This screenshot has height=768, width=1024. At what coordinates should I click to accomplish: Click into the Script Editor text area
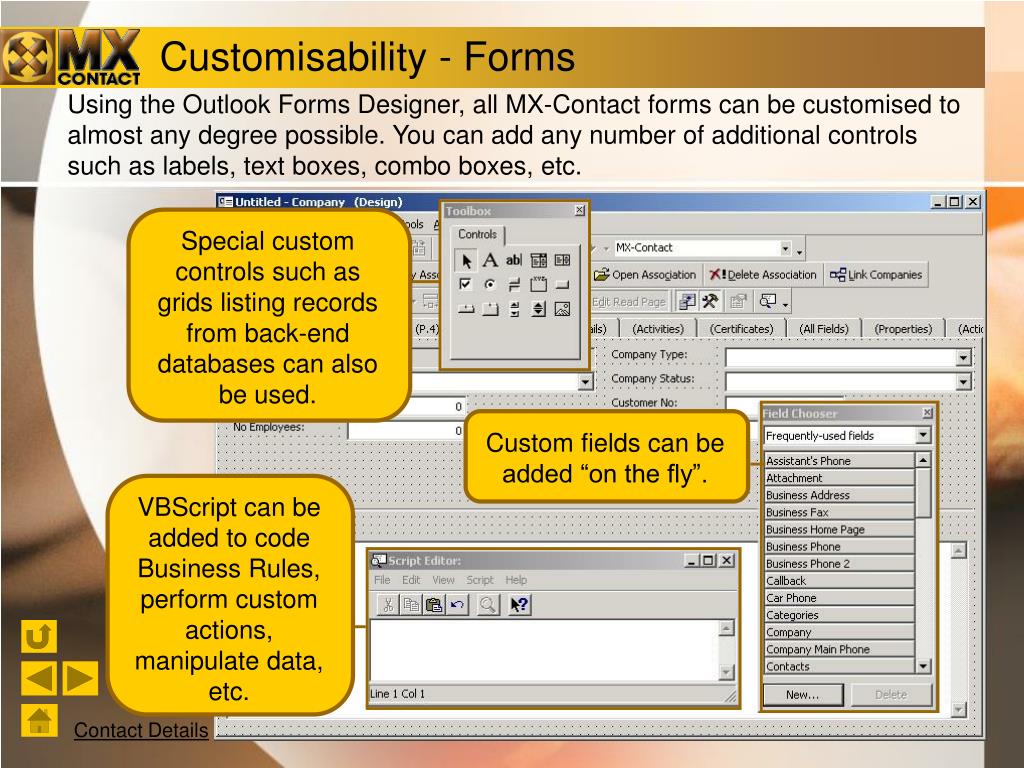pyautogui.click(x=544, y=650)
